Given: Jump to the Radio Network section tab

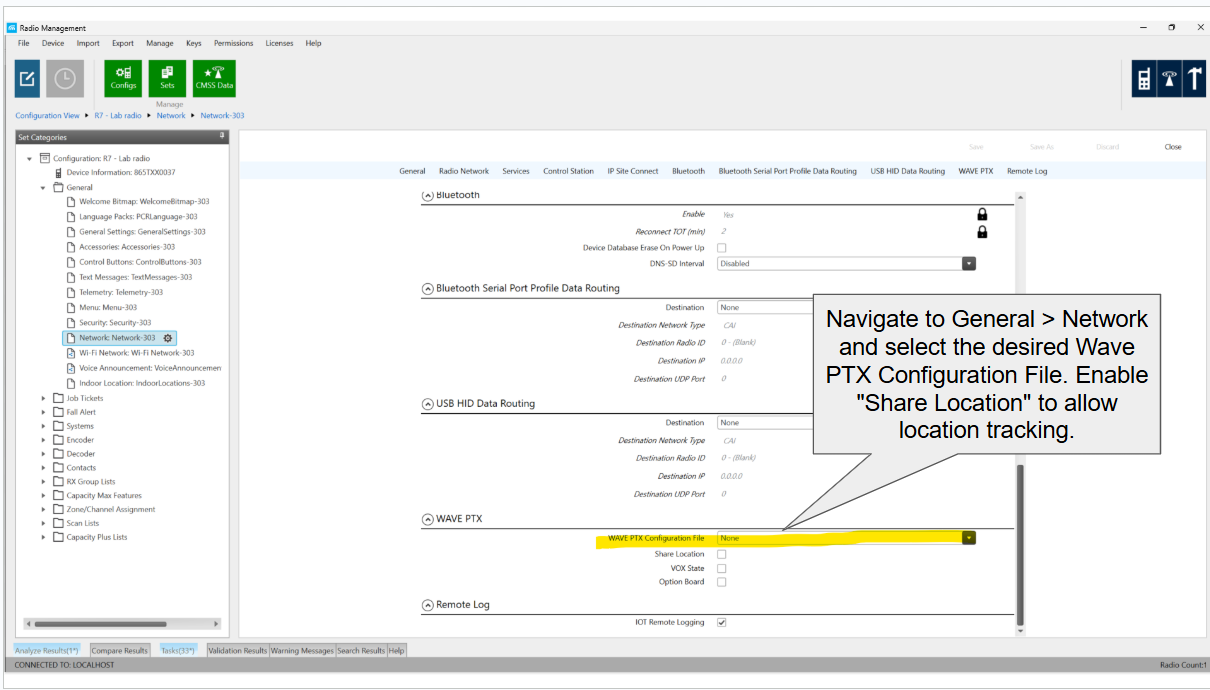Looking at the screenshot, I should [464, 171].
